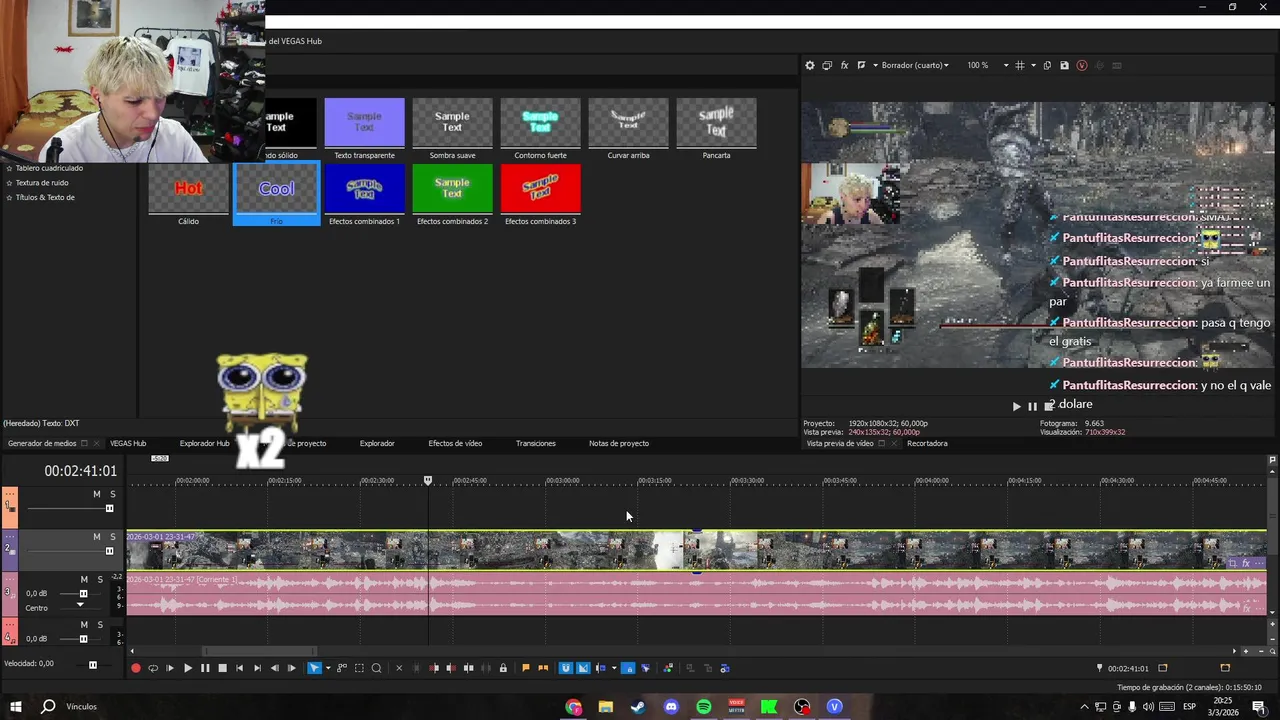Copy snapshot to clipboard icon

pyautogui.click(x=1047, y=65)
